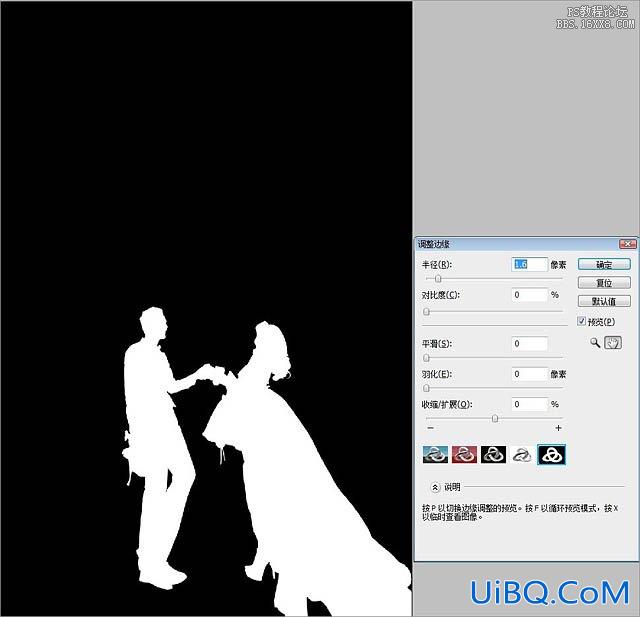Viewport: 640px width, 617px height.
Task: Click the 羽化 feather slider handle
Action: 427,388
